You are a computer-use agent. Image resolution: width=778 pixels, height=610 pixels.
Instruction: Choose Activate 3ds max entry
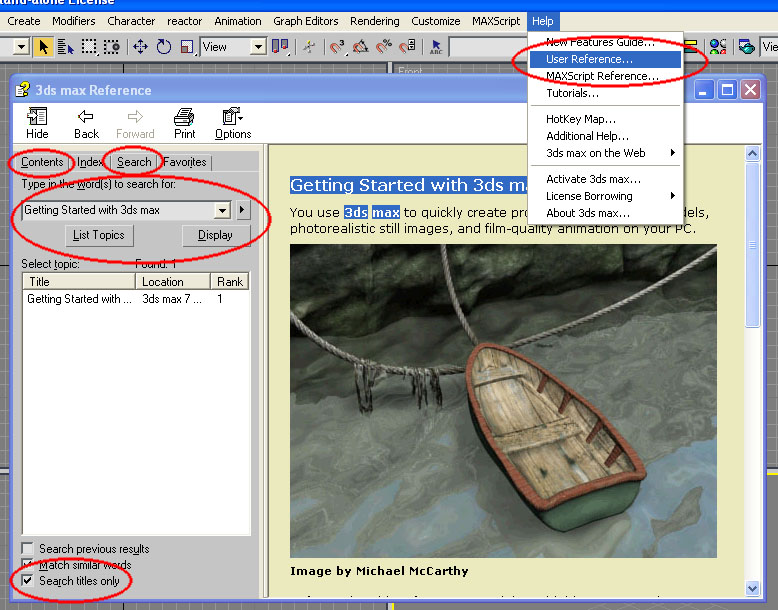[604, 179]
